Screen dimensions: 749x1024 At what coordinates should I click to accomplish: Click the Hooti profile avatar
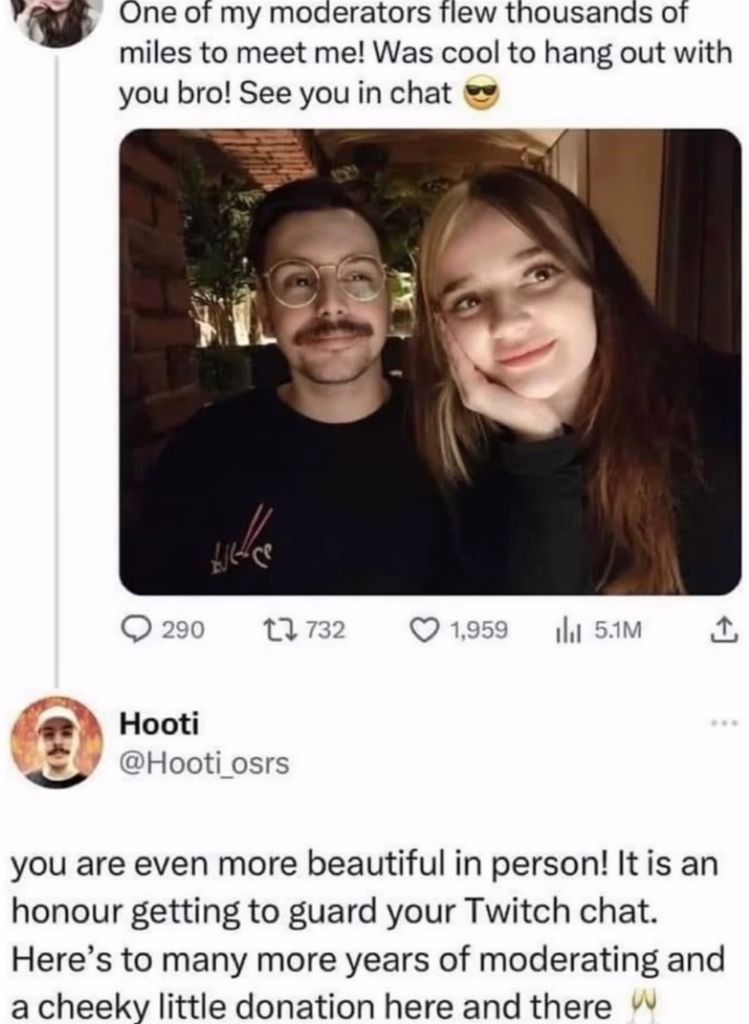click(57, 742)
